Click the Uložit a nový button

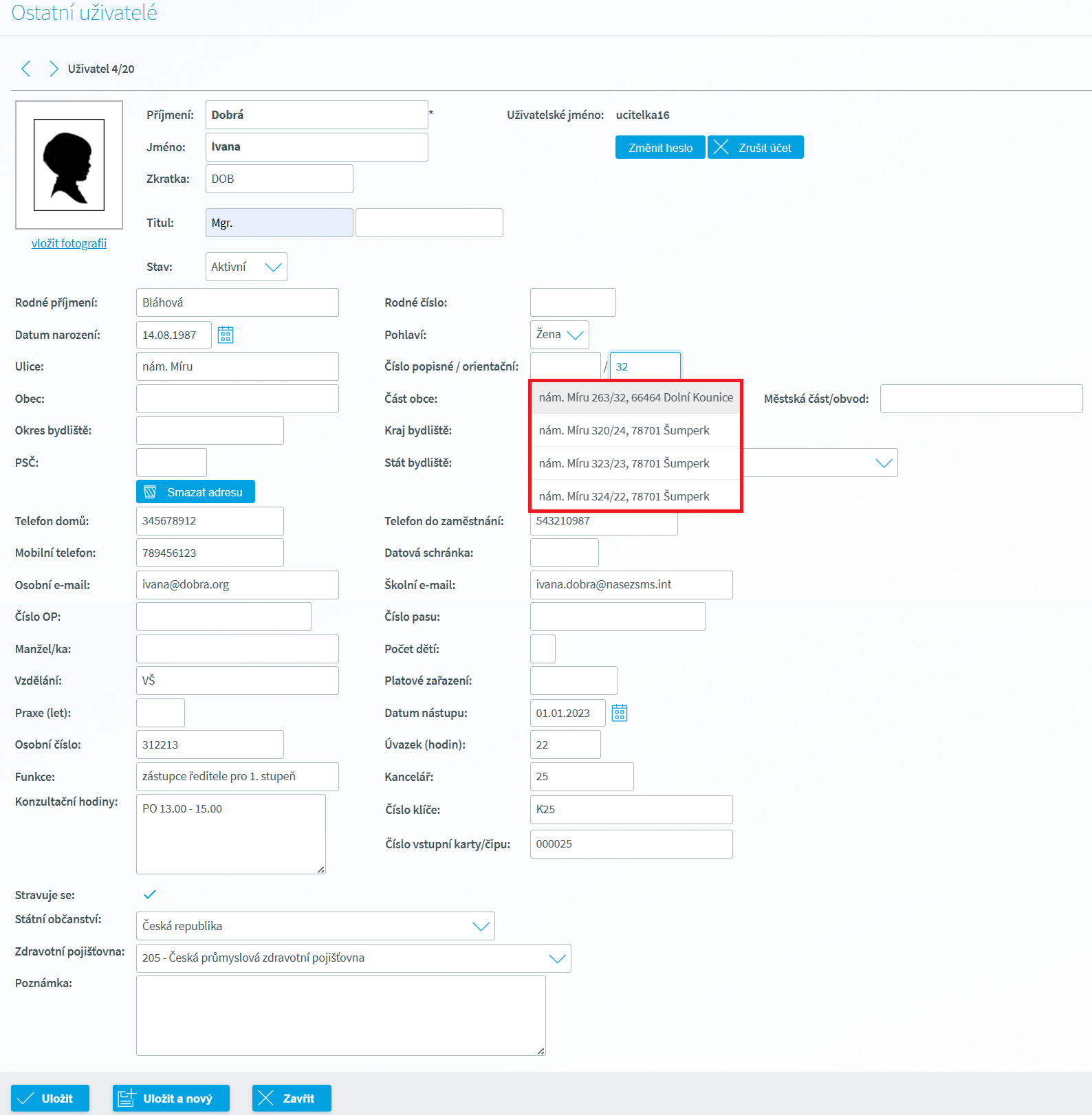[x=171, y=1099]
